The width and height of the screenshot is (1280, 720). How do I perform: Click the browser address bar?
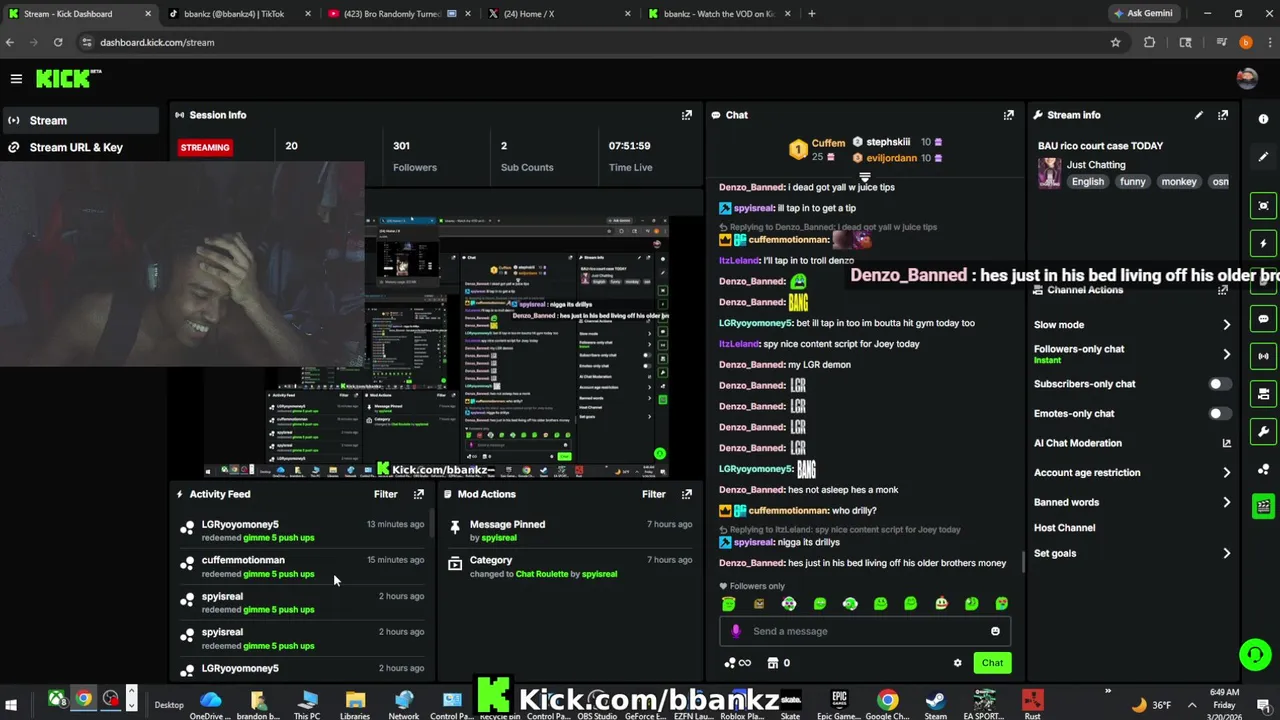click(598, 42)
